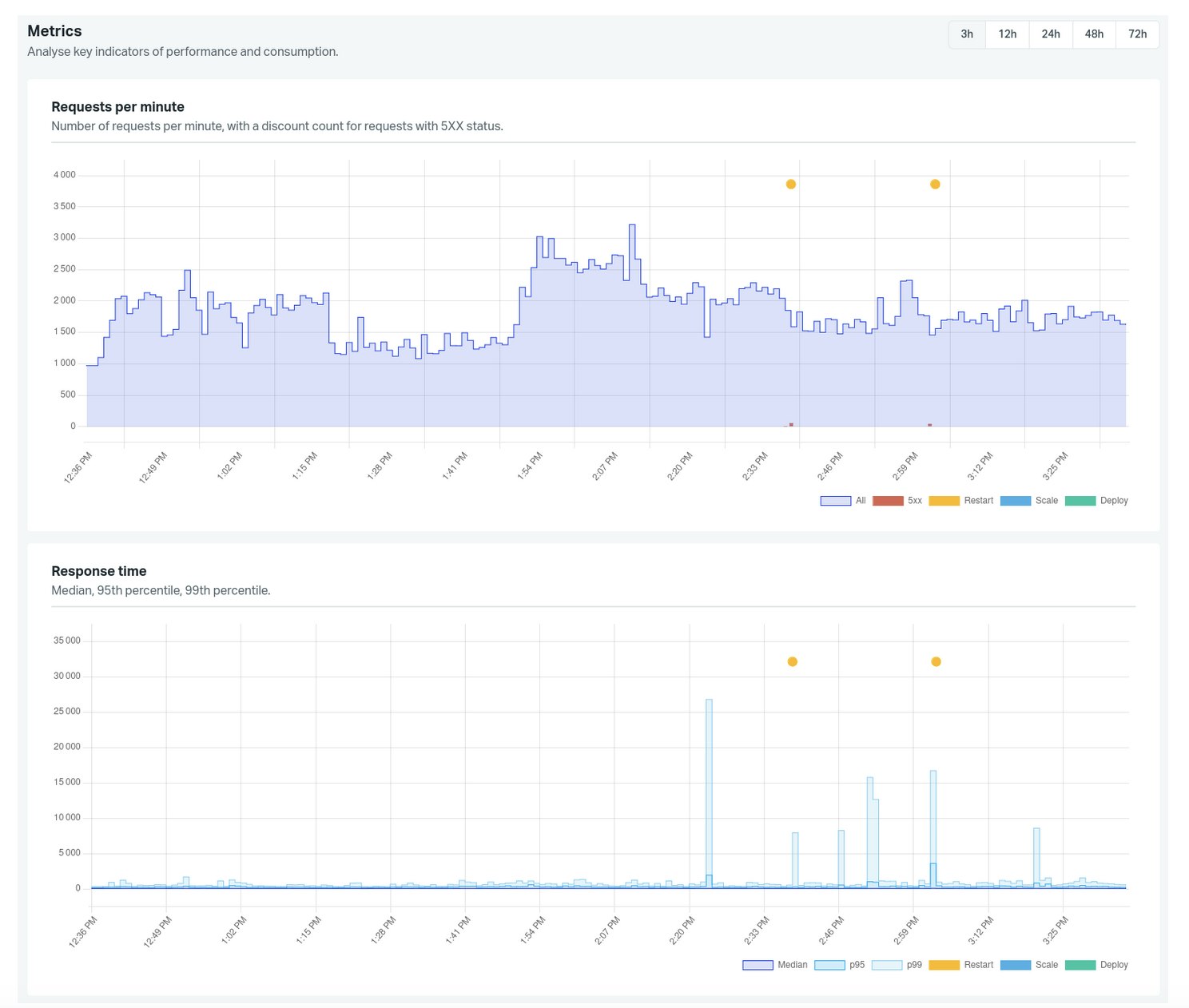Switch to the 12h time range
1189x1008 pixels.
pyautogui.click(x=1007, y=34)
